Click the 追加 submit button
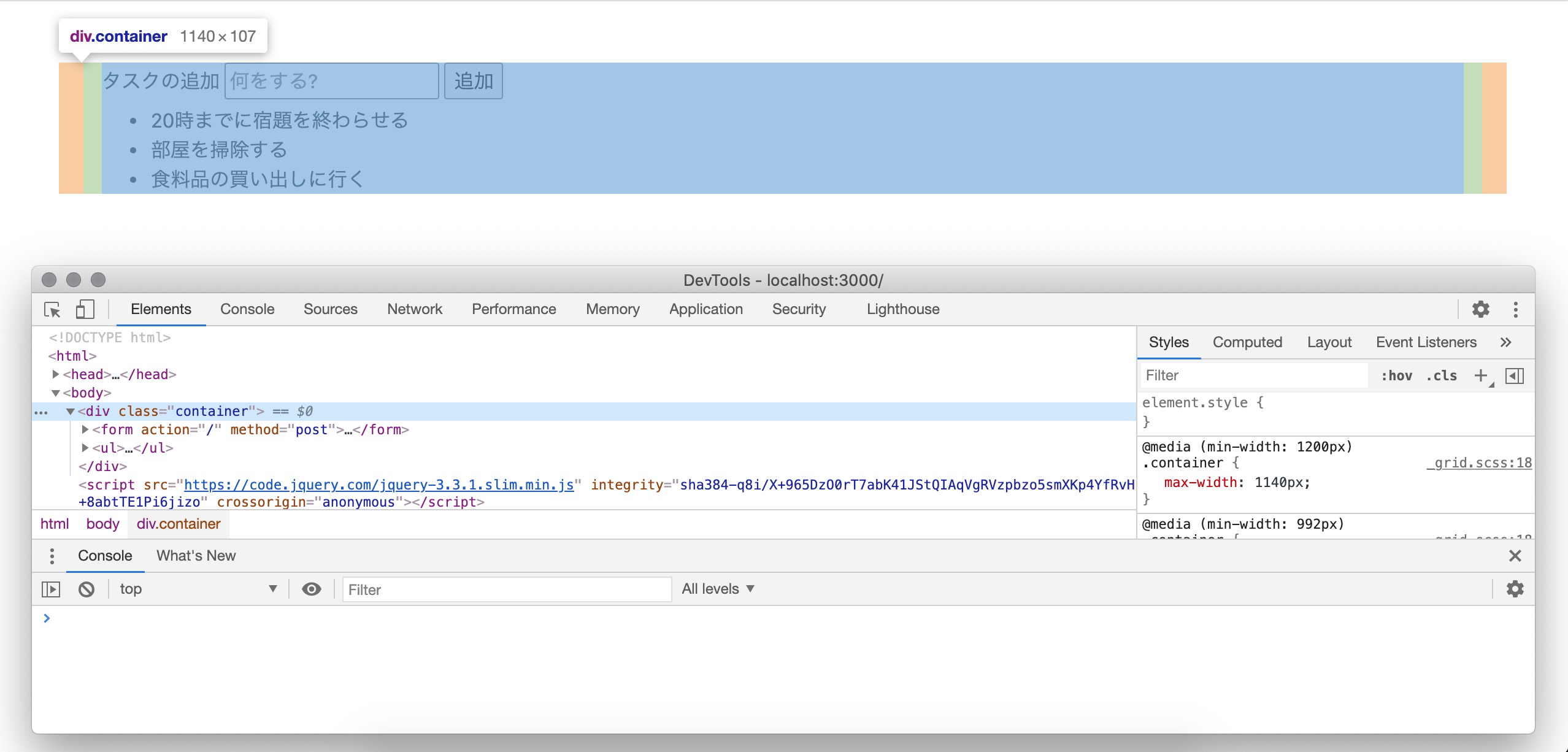Viewport: 1568px width, 752px height. 473,81
